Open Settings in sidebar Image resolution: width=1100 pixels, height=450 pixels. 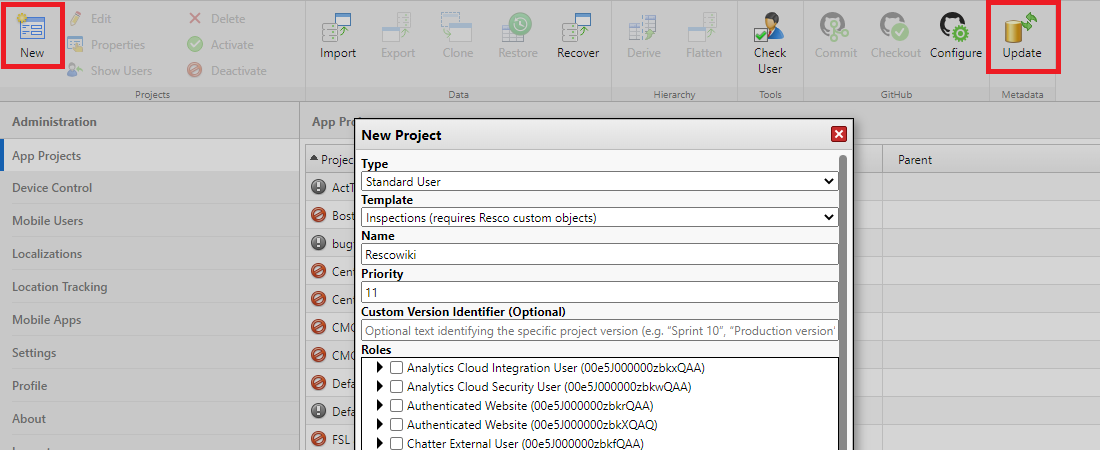(150, 352)
